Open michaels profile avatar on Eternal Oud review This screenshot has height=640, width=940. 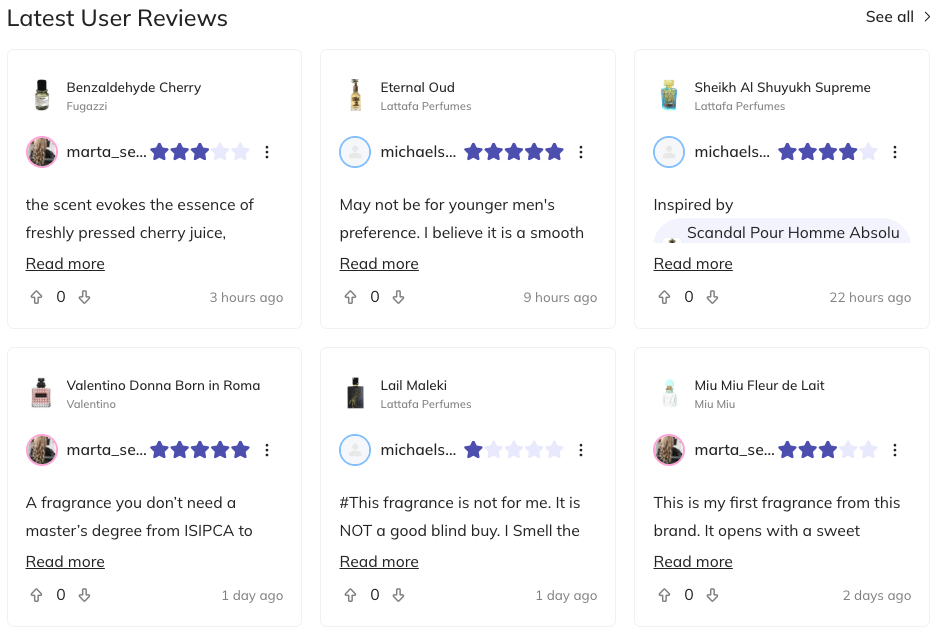pos(355,152)
